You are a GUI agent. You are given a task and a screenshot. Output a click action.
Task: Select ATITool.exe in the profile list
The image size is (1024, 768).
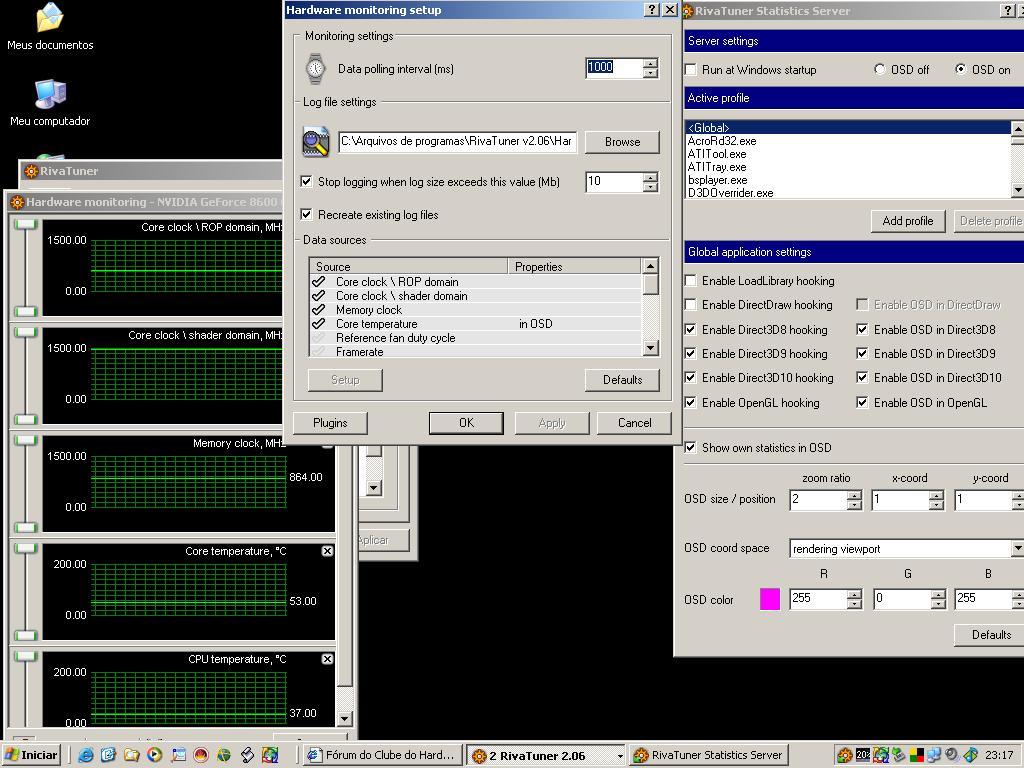pos(848,154)
